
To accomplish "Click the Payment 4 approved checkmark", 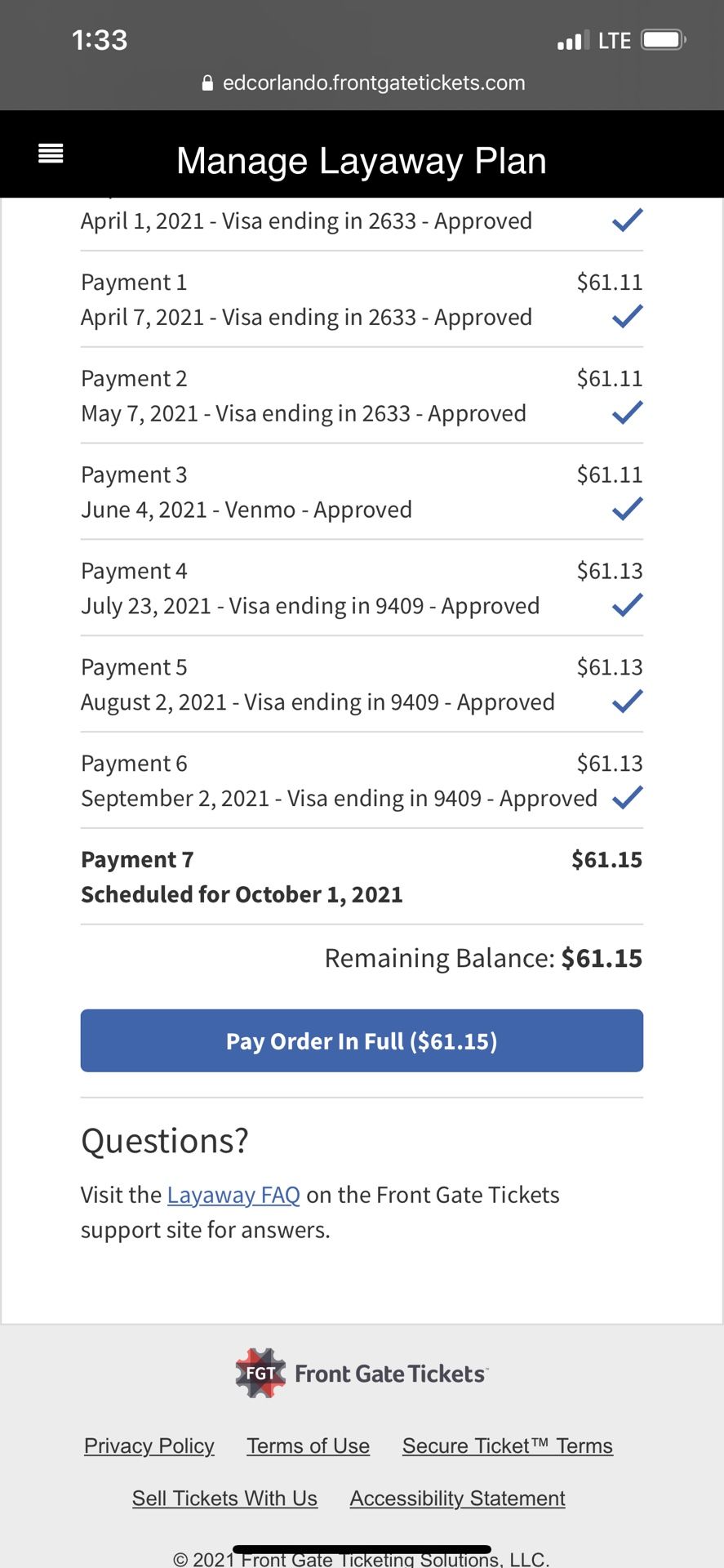I will (x=627, y=606).
